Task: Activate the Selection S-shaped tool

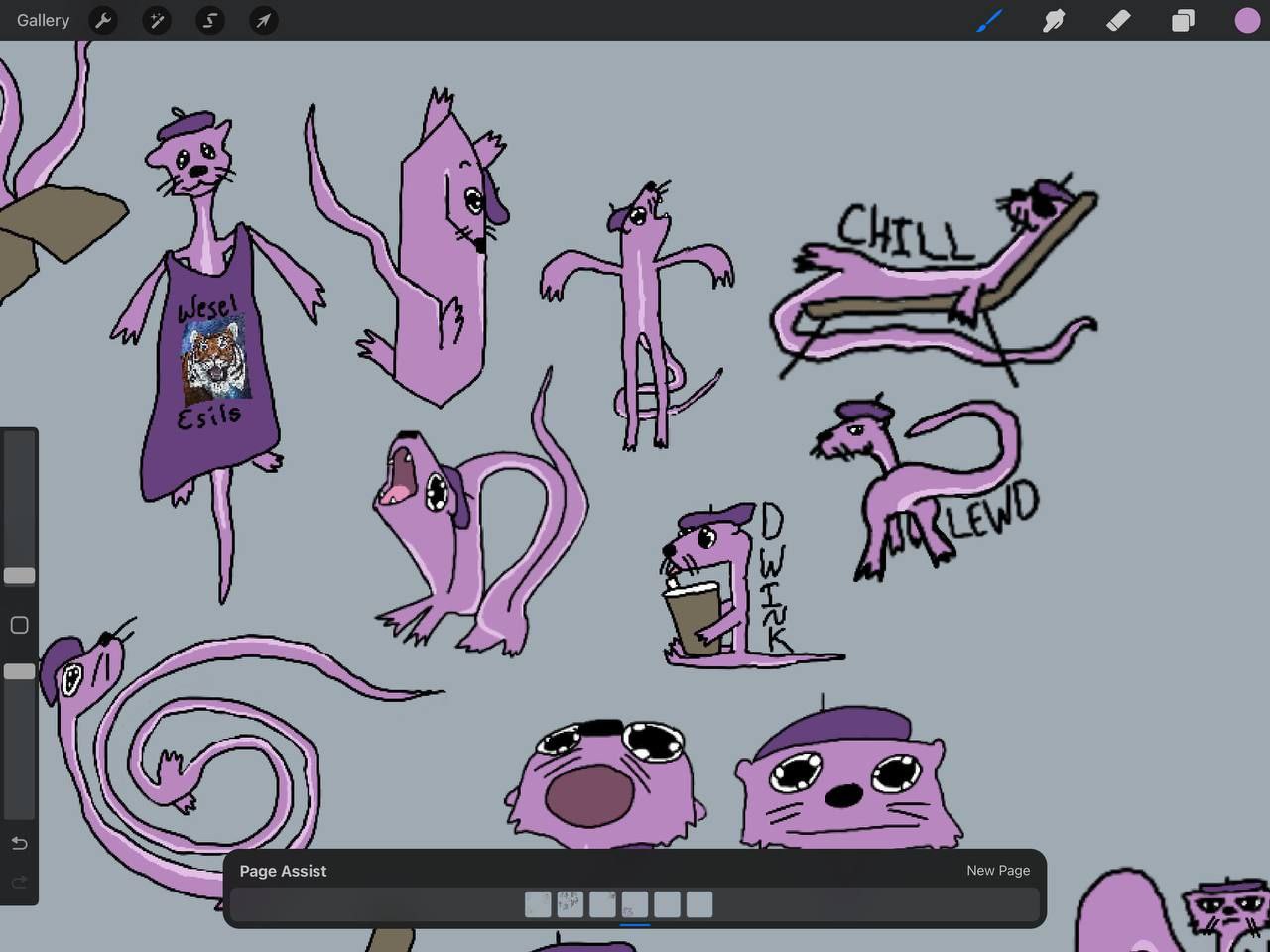Action: click(210, 20)
